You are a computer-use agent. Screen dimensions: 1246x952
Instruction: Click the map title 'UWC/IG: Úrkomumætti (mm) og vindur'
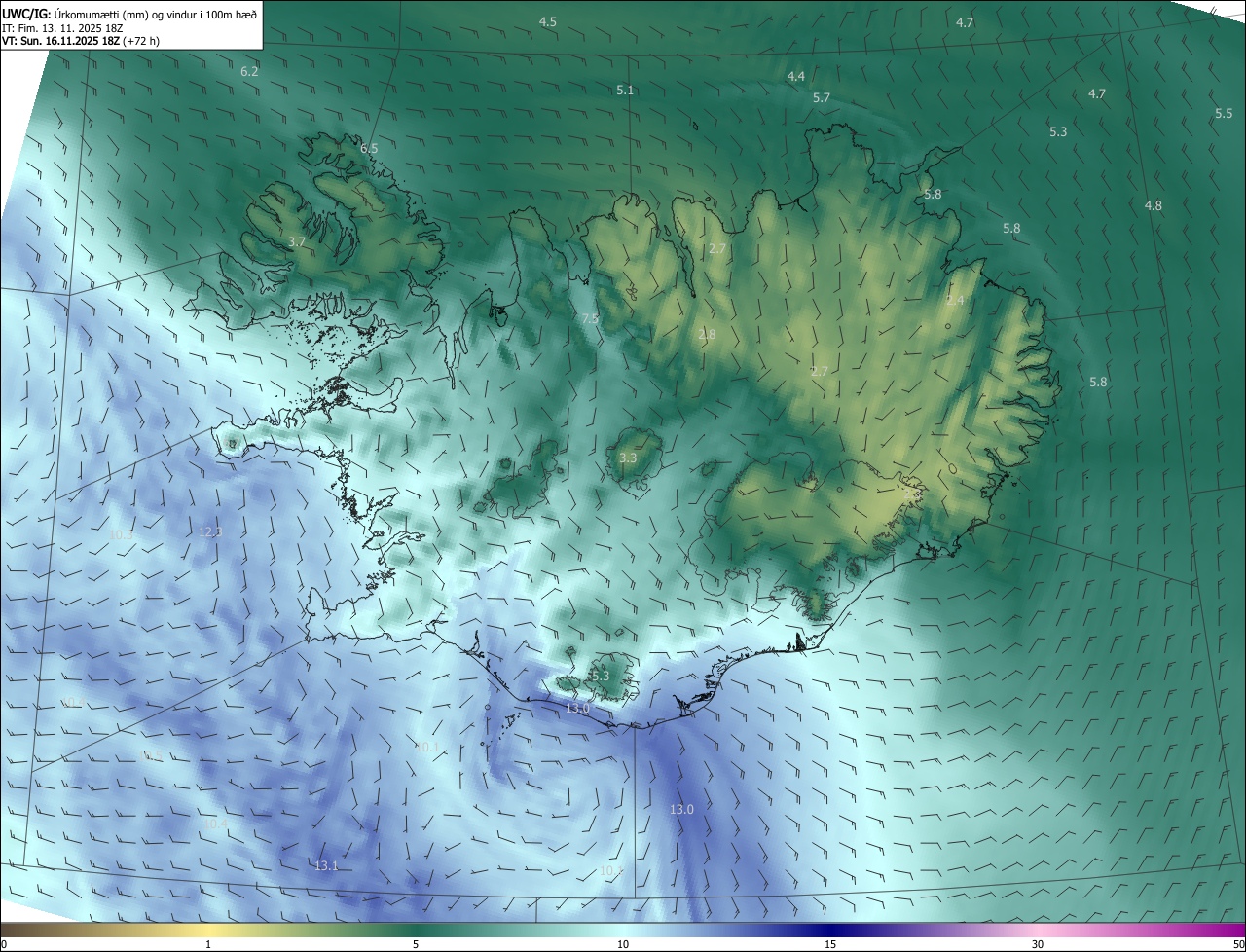click(x=129, y=13)
